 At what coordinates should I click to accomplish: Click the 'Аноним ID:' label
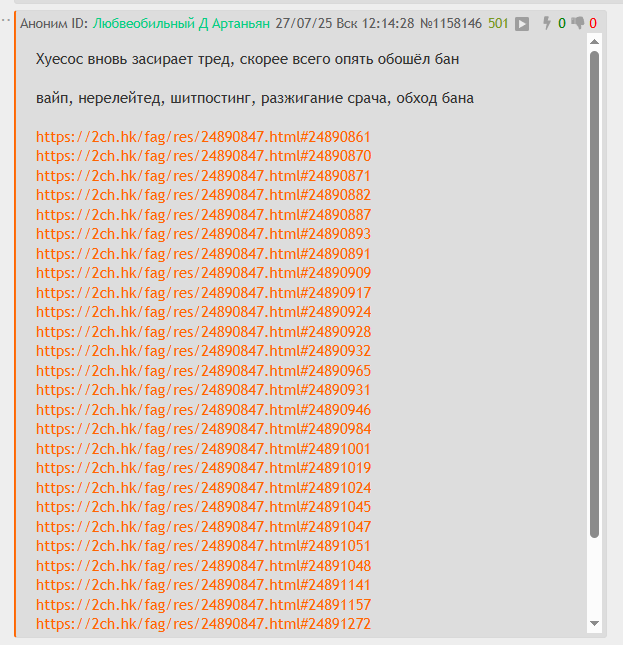coord(54,23)
